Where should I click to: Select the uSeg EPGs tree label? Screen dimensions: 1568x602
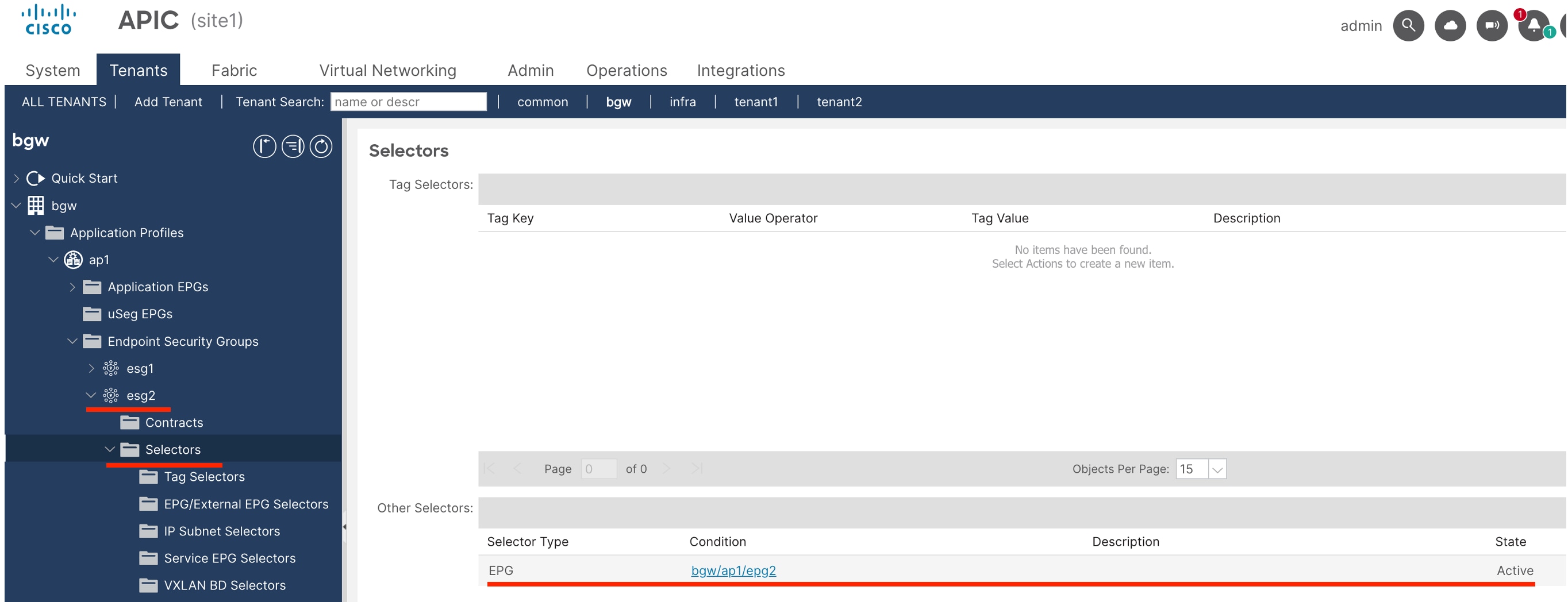(x=140, y=314)
